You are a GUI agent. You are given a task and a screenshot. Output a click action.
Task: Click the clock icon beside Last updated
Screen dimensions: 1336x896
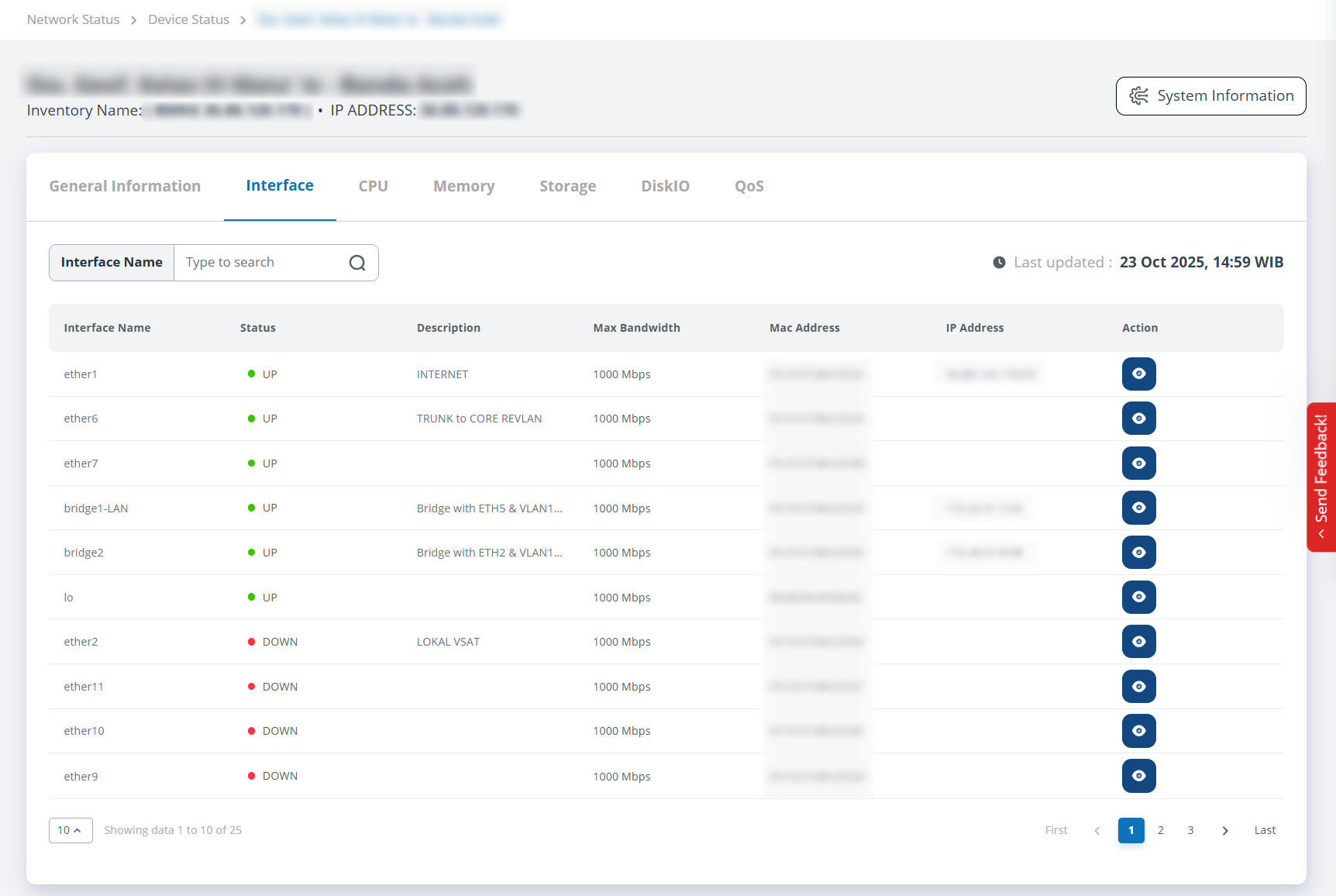pyautogui.click(x=1000, y=262)
